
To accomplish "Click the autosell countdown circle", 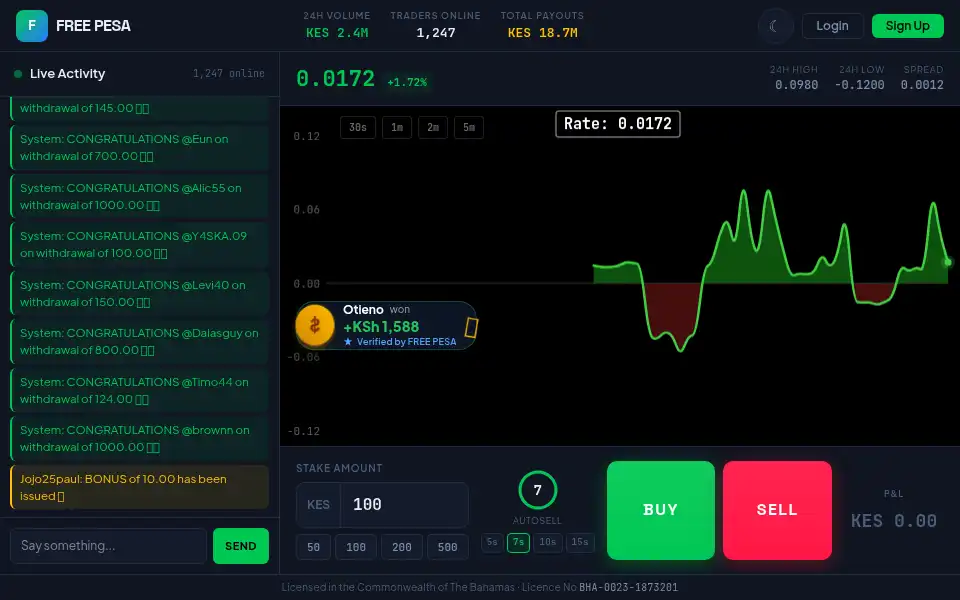I will pyautogui.click(x=538, y=490).
